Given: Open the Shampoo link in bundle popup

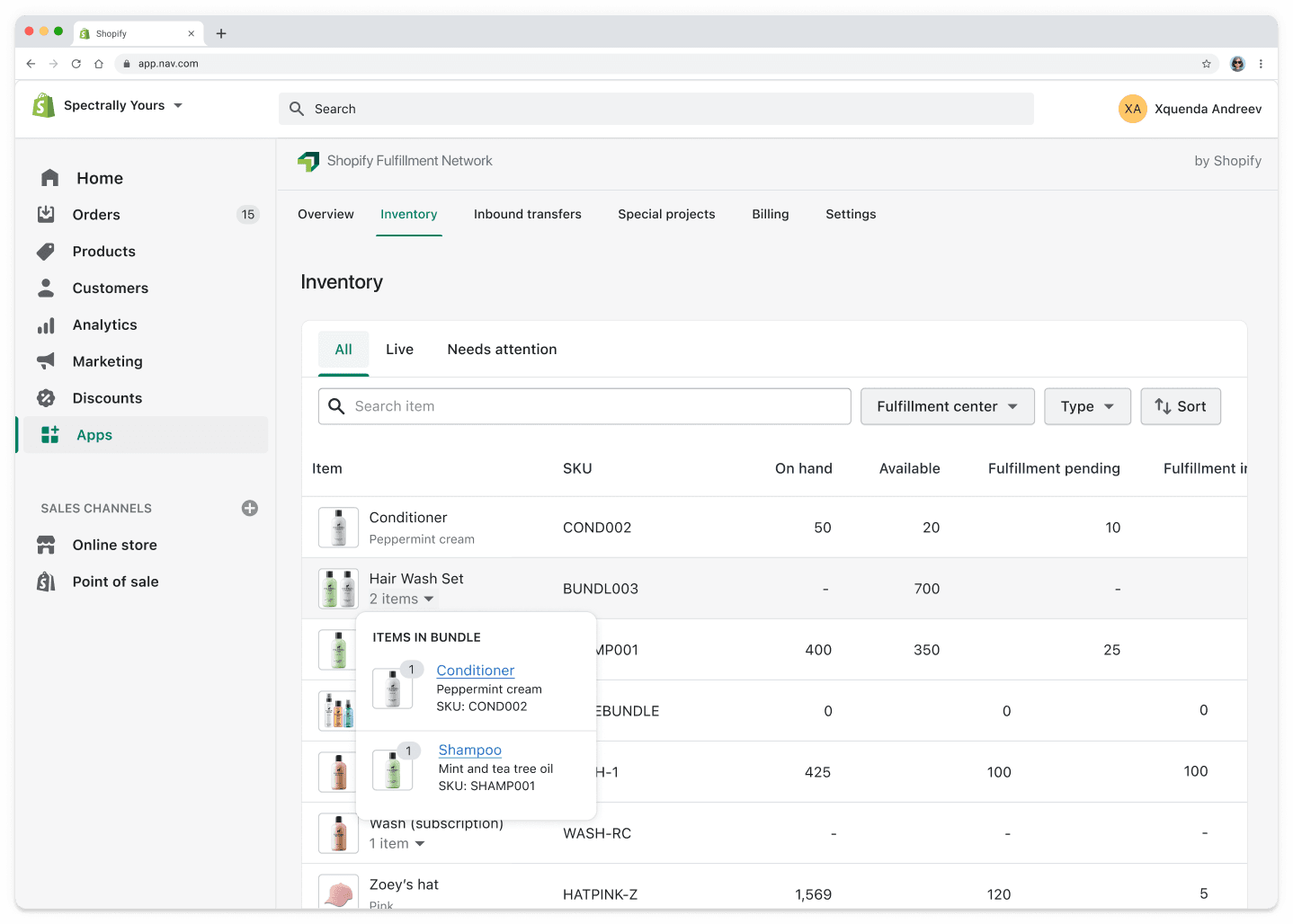Looking at the screenshot, I should click(x=470, y=750).
